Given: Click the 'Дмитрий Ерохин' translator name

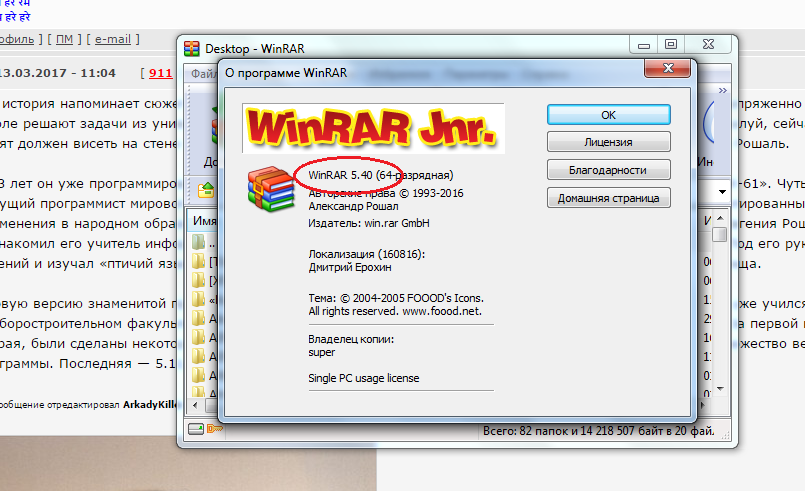Looking at the screenshot, I should tap(350, 268).
